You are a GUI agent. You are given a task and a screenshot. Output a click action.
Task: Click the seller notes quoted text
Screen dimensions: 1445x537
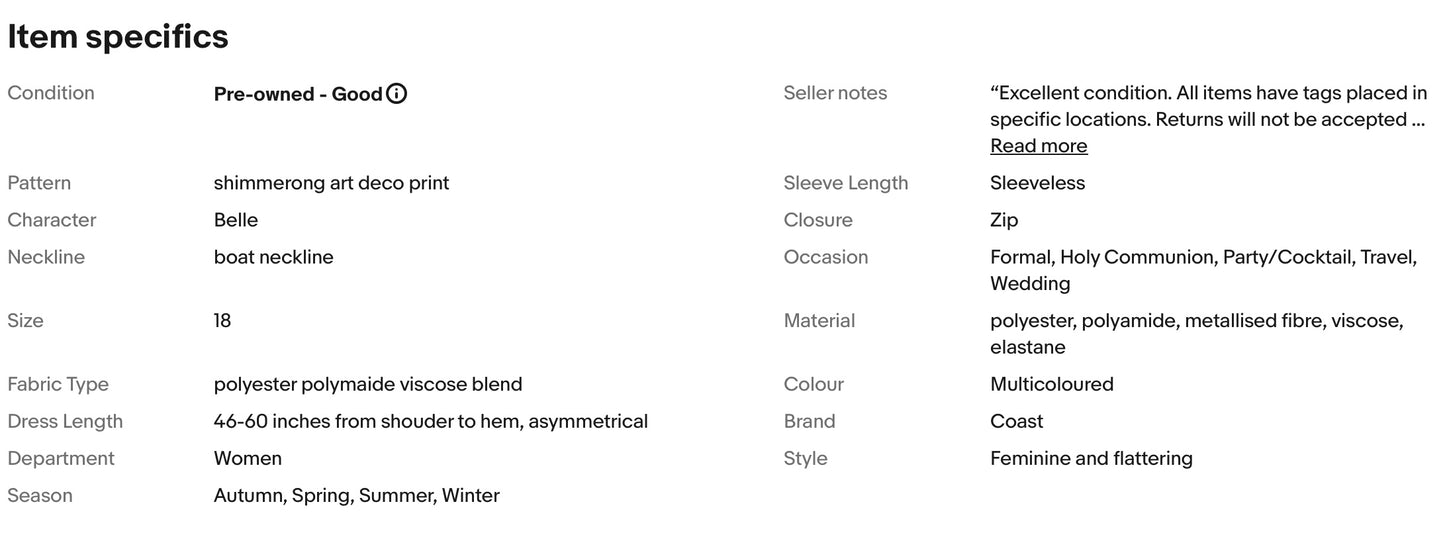coord(1208,106)
